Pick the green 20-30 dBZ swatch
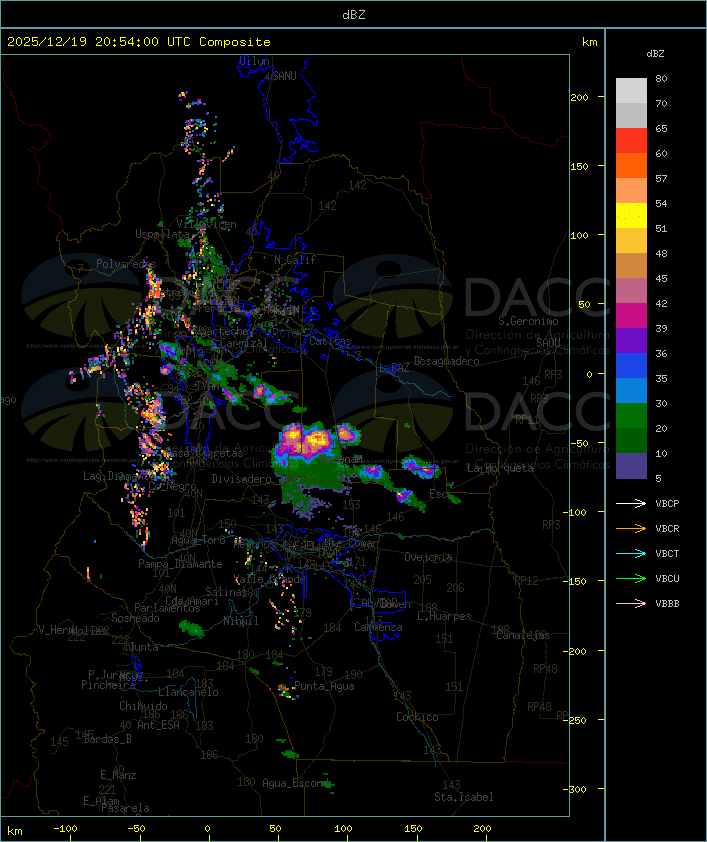This screenshot has width=707, height=842. point(631,416)
